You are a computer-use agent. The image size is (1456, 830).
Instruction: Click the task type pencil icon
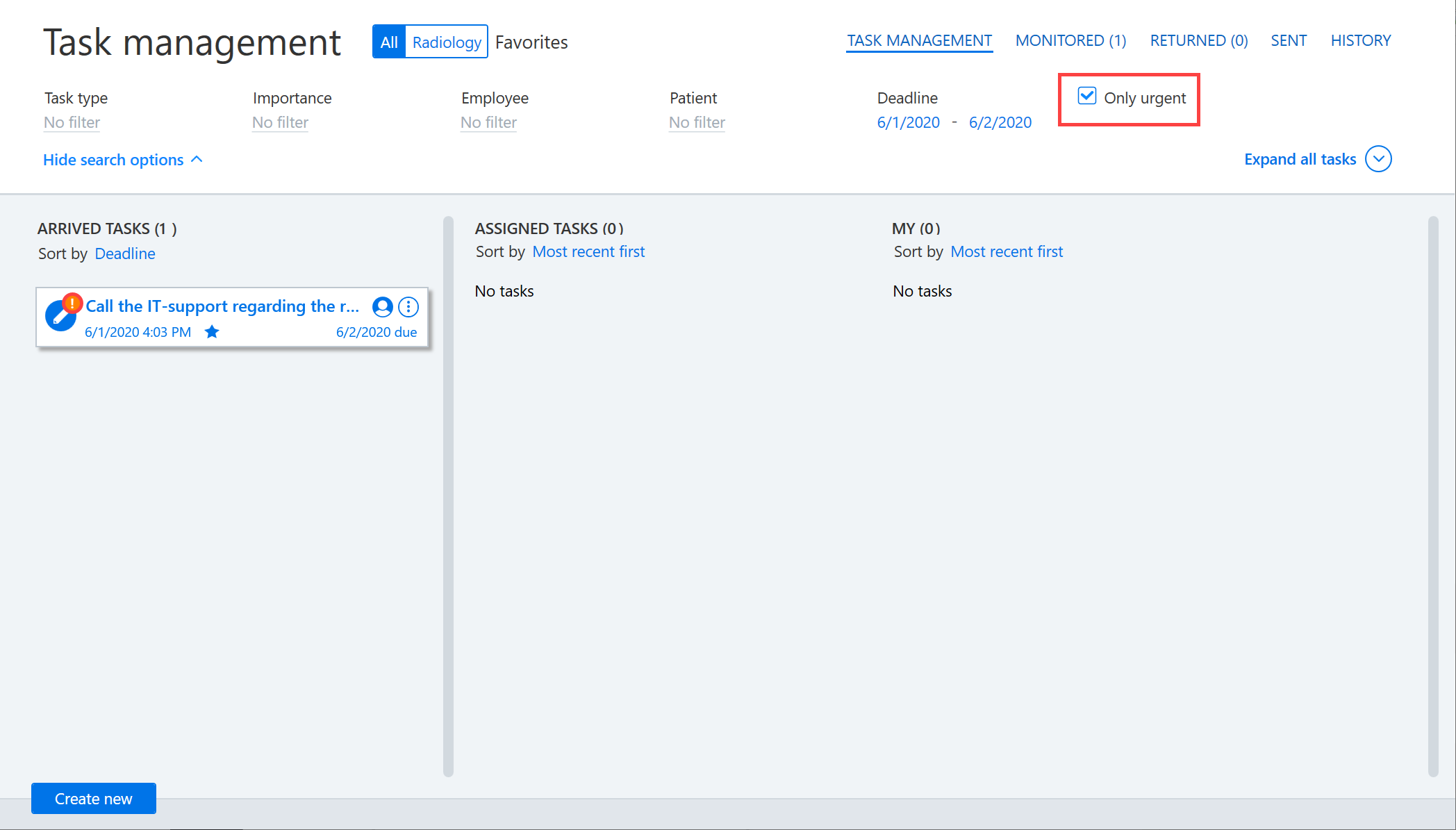click(60, 316)
